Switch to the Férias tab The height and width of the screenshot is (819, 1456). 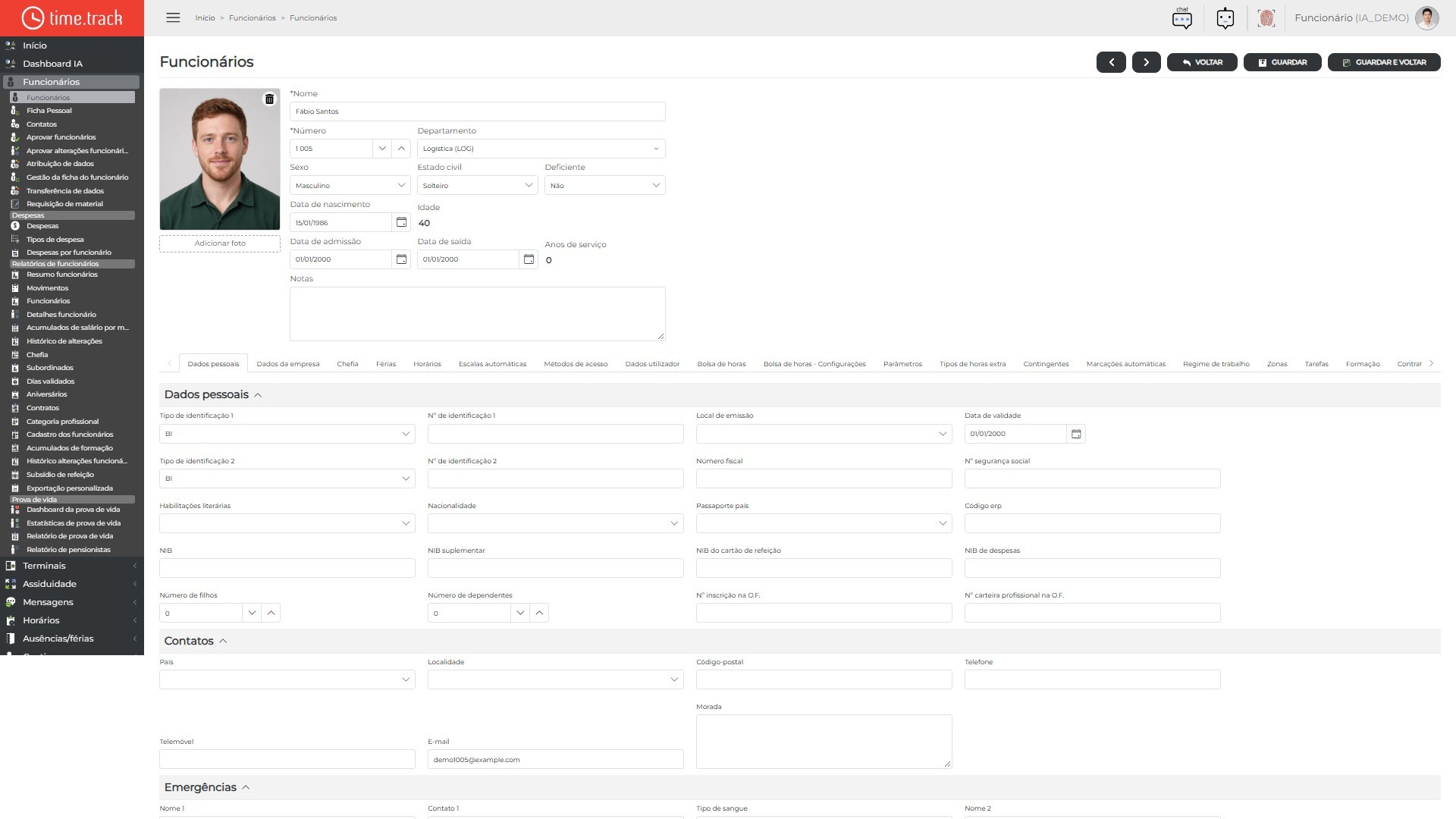pyautogui.click(x=385, y=364)
